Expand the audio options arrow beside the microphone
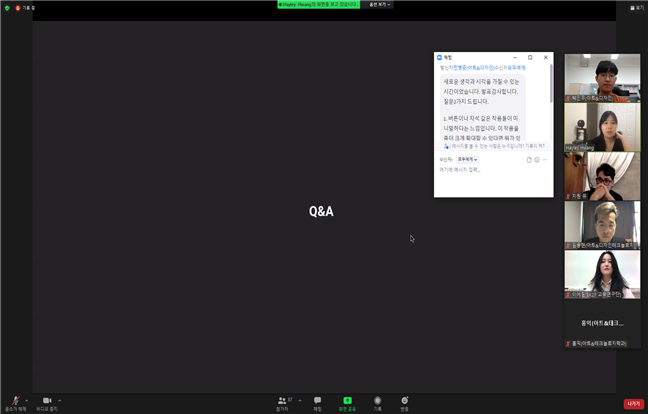This screenshot has height=414, width=648. pyautogui.click(x=27, y=399)
